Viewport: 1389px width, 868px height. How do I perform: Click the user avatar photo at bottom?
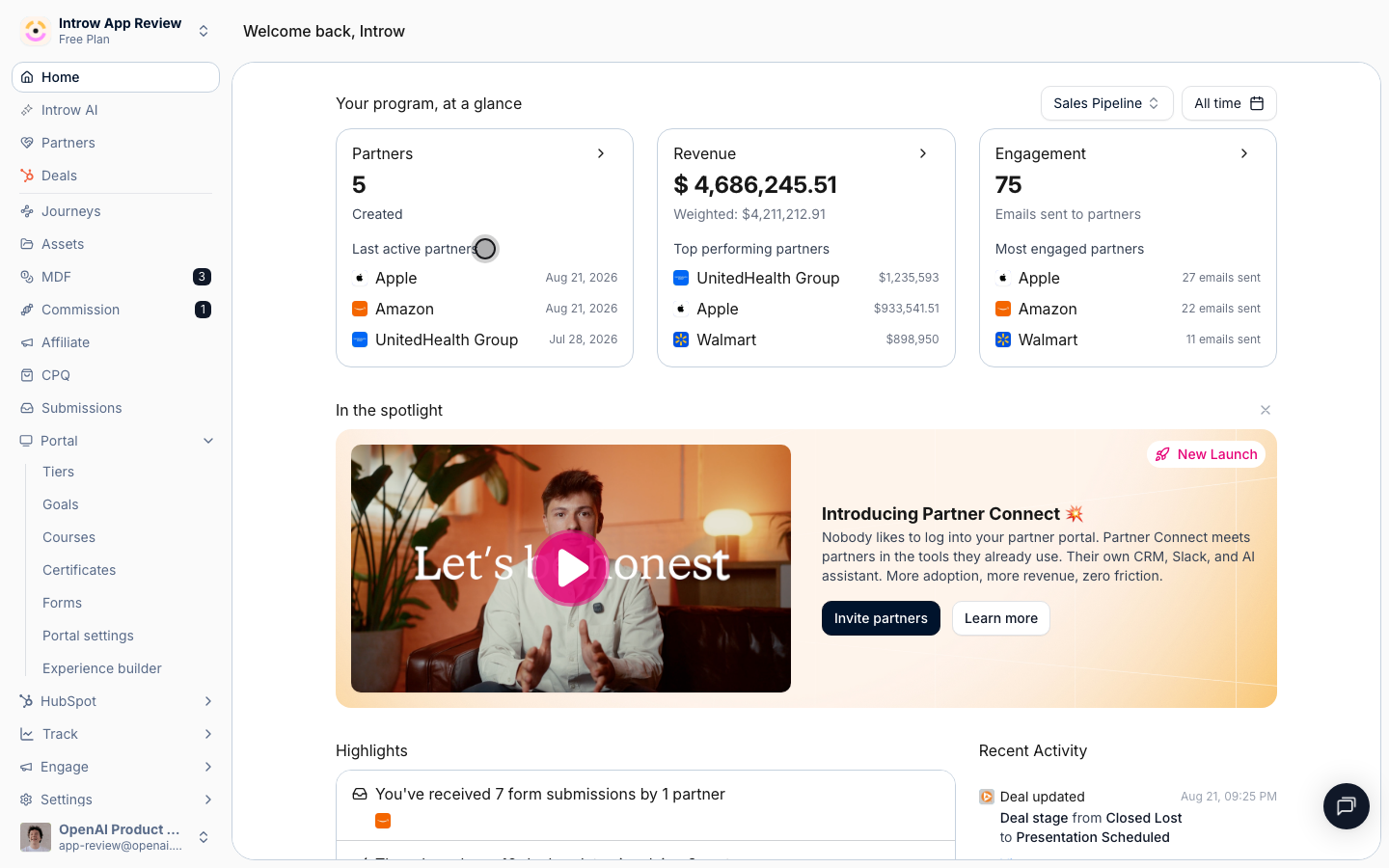pos(36,837)
